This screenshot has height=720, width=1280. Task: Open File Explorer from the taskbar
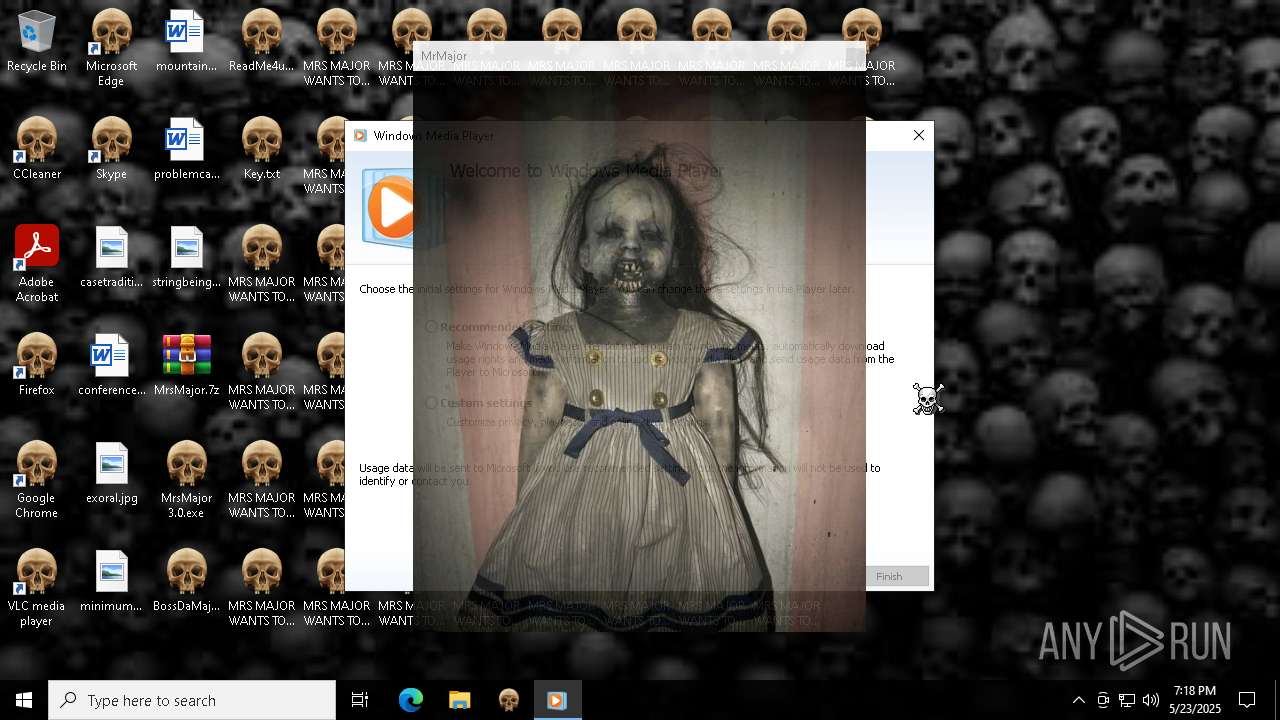click(459, 700)
